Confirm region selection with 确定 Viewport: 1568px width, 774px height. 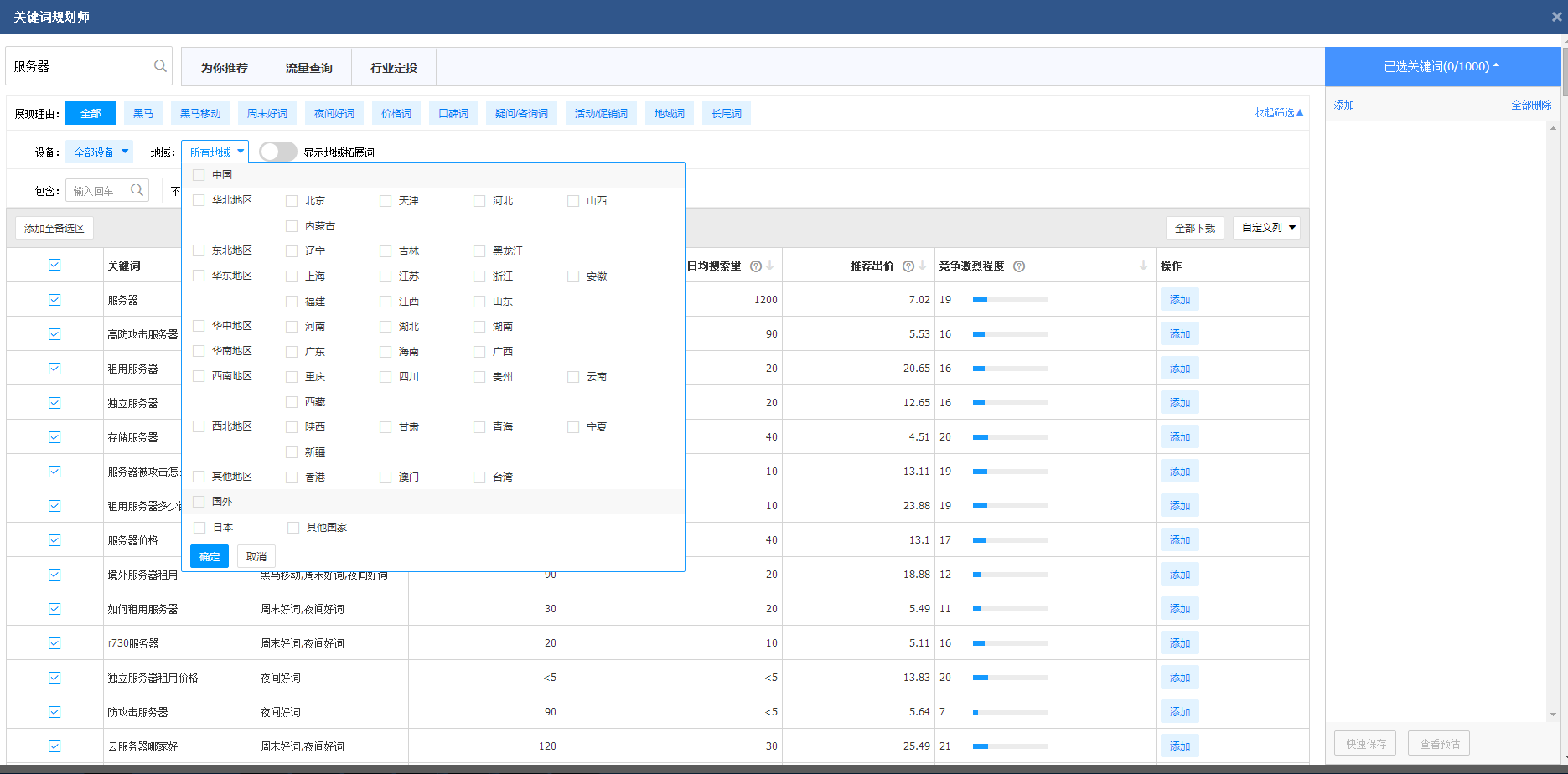210,556
